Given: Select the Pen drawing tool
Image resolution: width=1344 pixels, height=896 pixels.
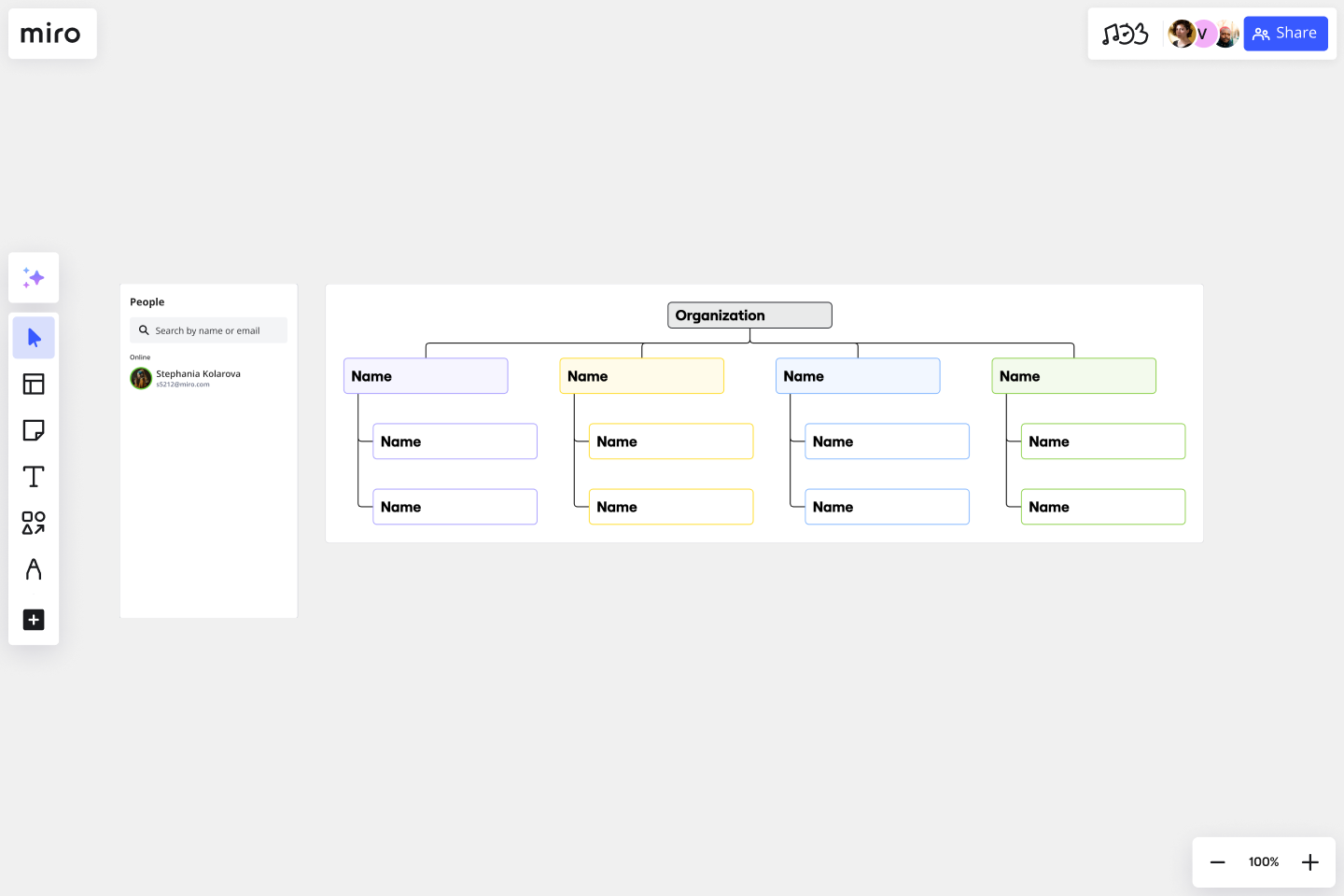Looking at the screenshot, I should click(x=34, y=569).
